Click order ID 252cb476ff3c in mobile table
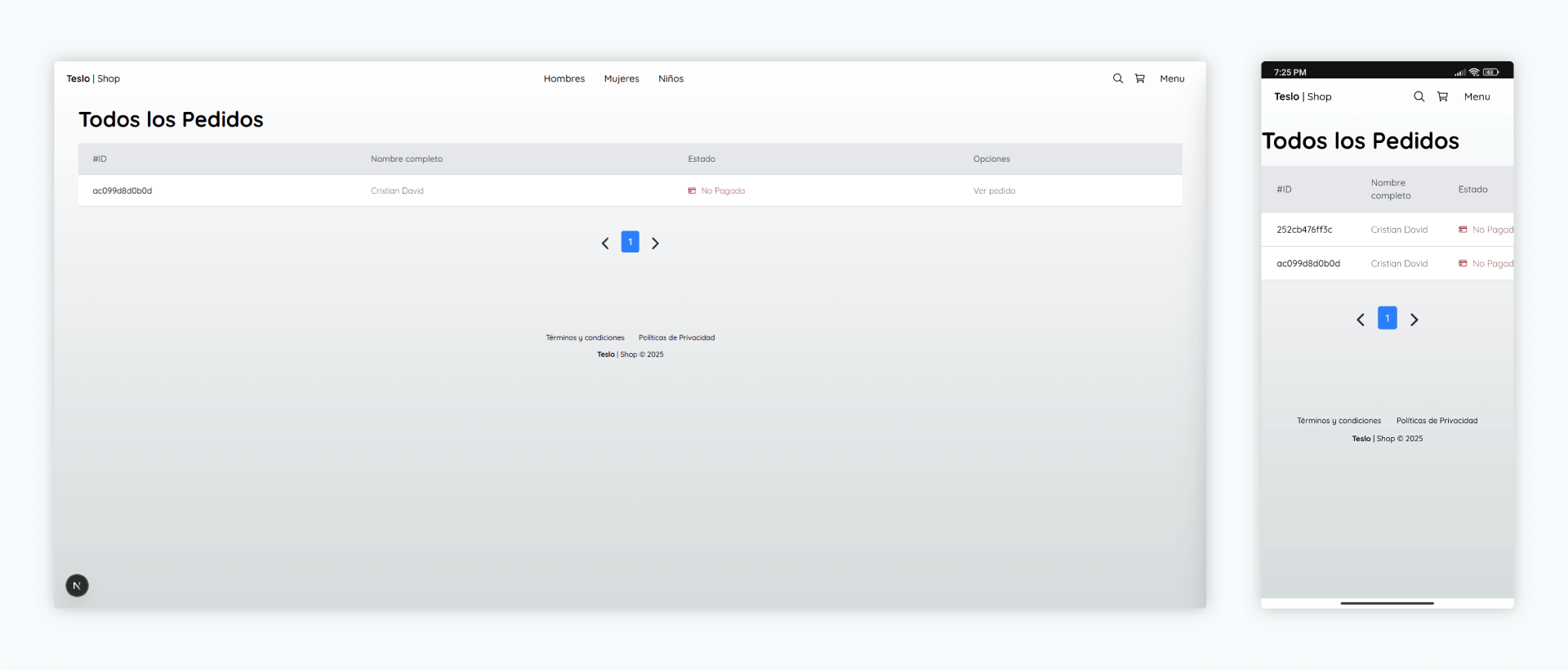The image size is (1568, 670). pos(1304,230)
